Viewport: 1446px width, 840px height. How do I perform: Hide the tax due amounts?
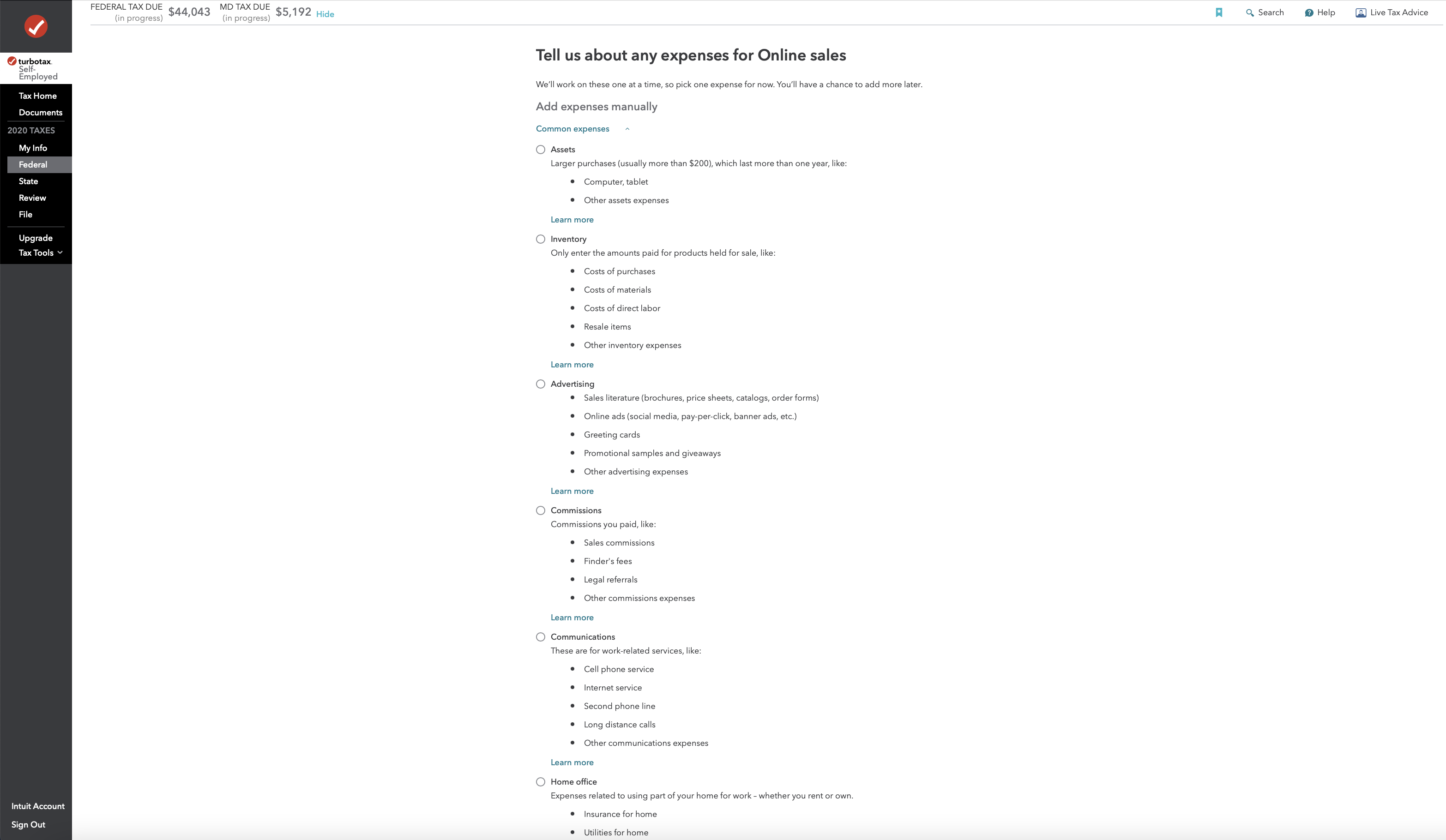(x=325, y=14)
